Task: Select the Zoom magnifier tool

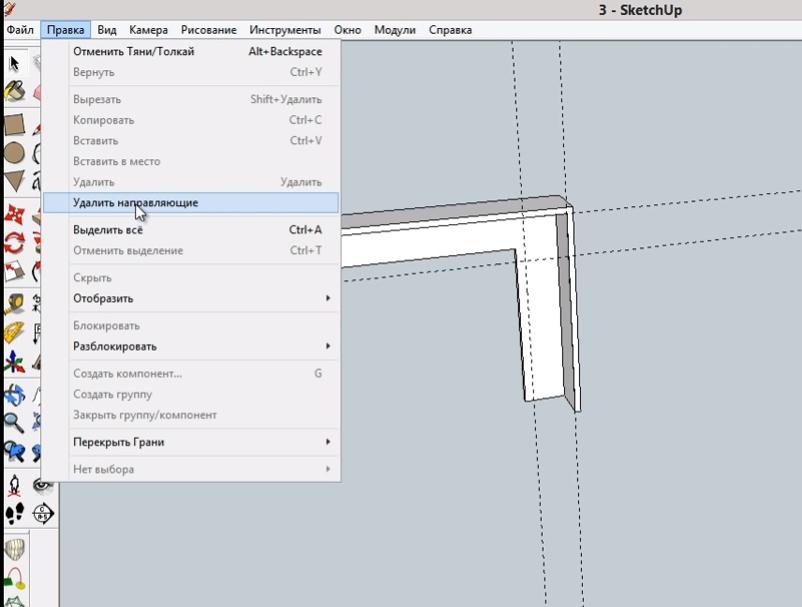Action: [x=14, y=422]
